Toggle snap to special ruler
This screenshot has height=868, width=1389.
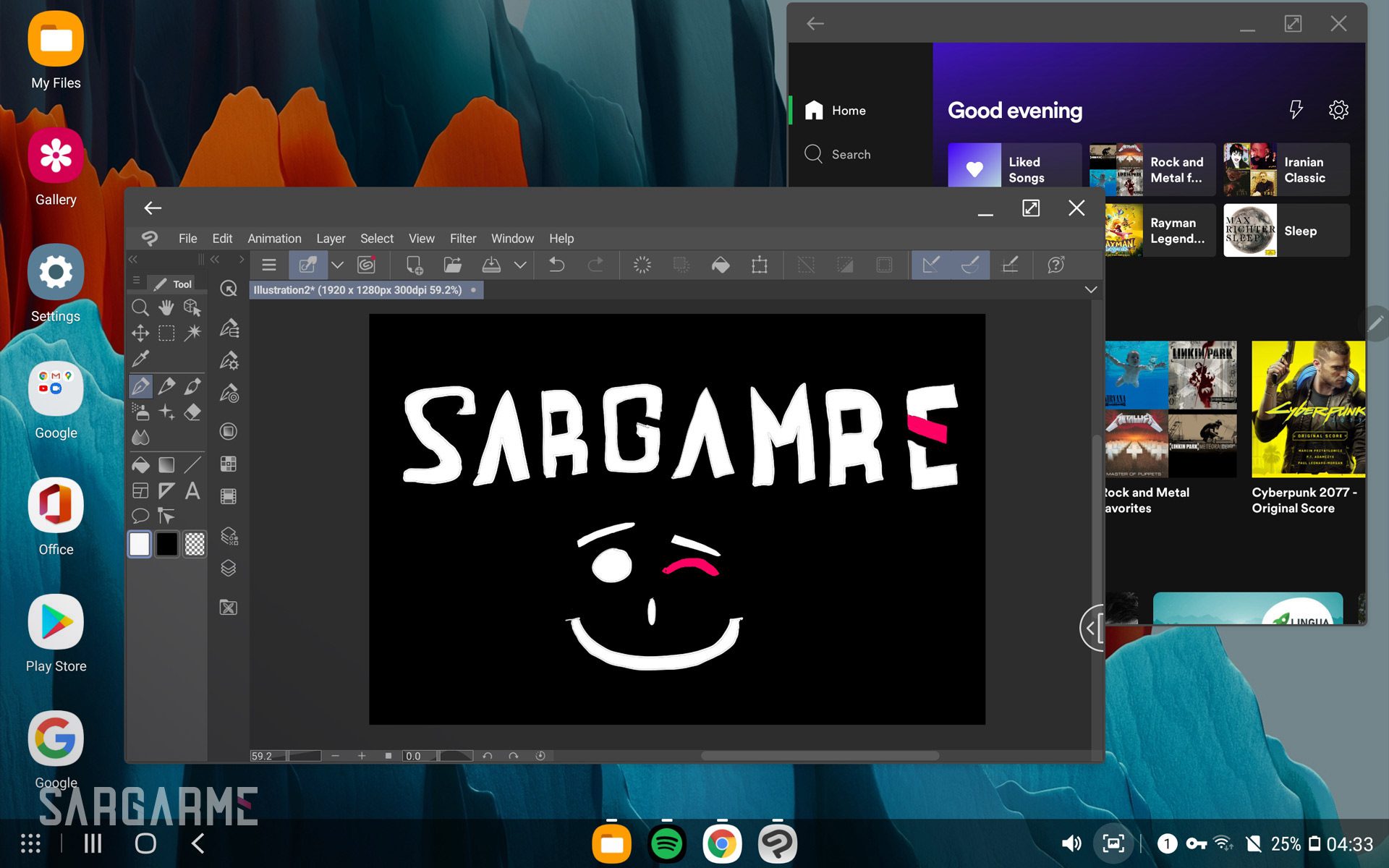970,265
